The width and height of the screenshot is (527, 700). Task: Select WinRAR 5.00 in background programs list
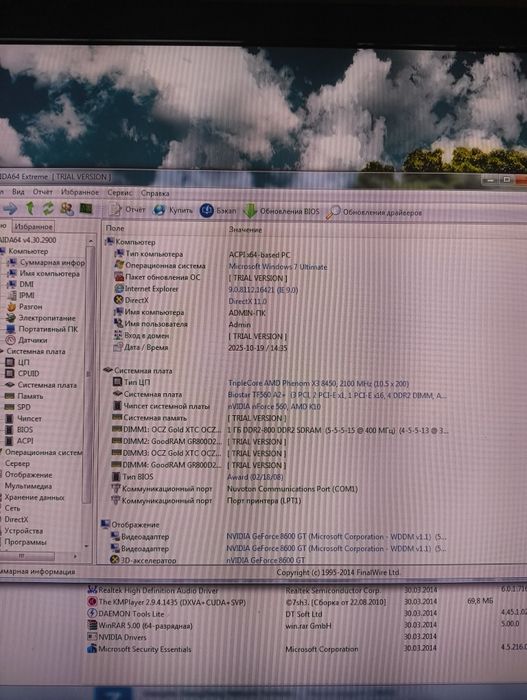coord(140,626)
